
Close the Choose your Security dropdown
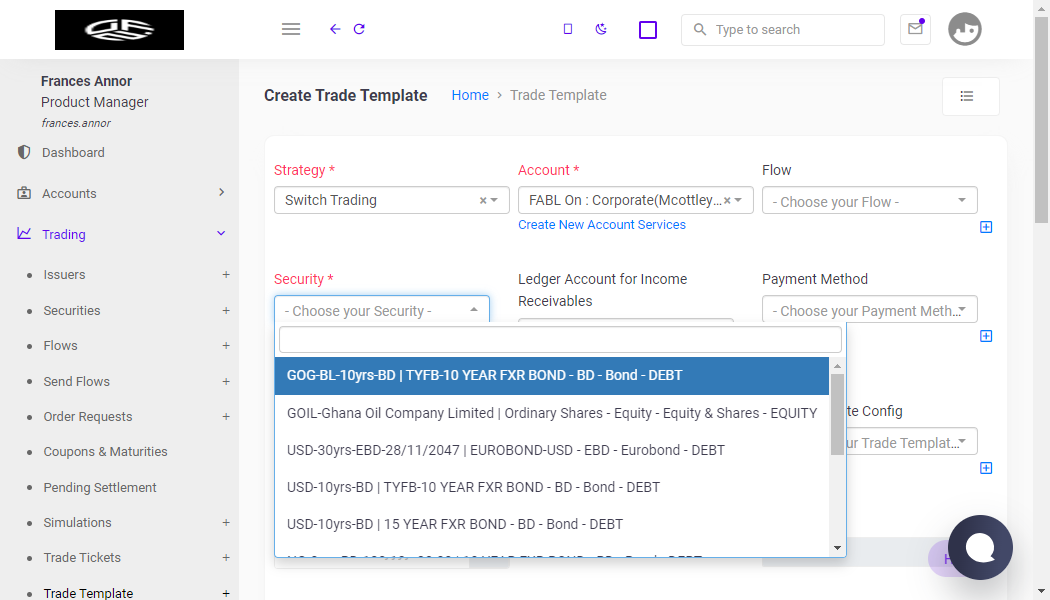click(382, 310)
